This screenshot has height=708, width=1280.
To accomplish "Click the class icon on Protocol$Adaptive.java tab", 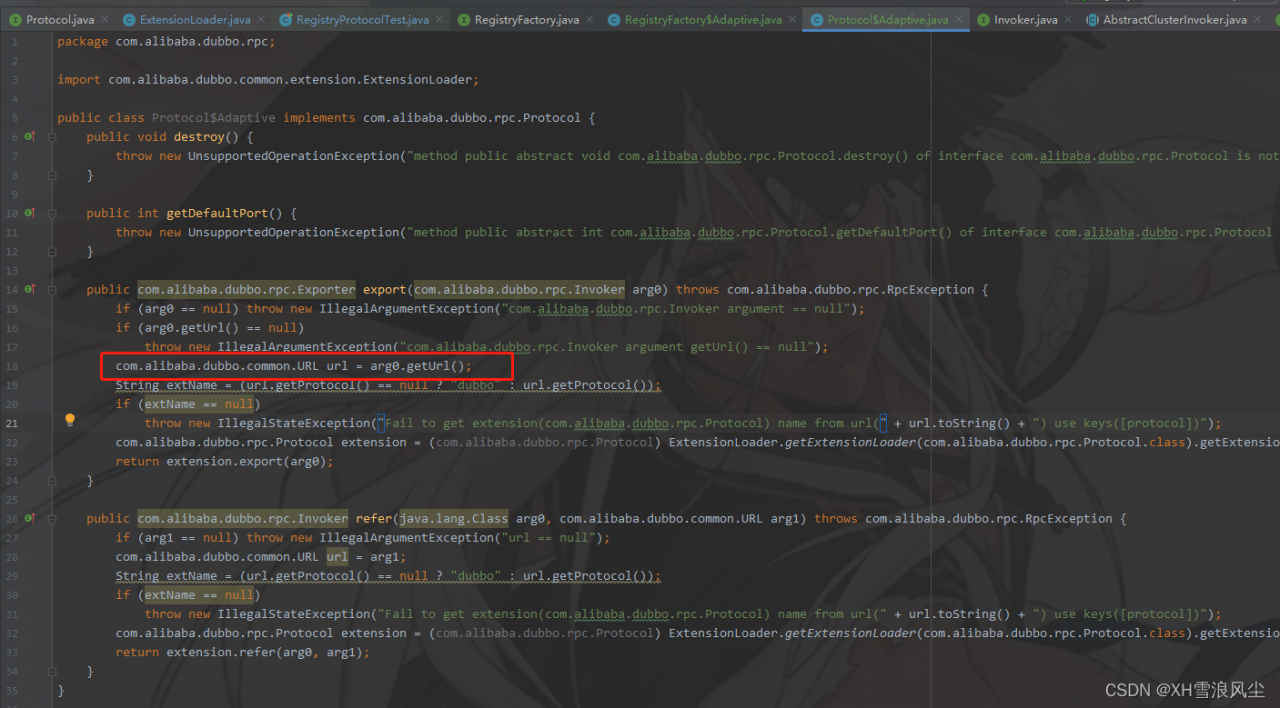I will pos(817,19).
